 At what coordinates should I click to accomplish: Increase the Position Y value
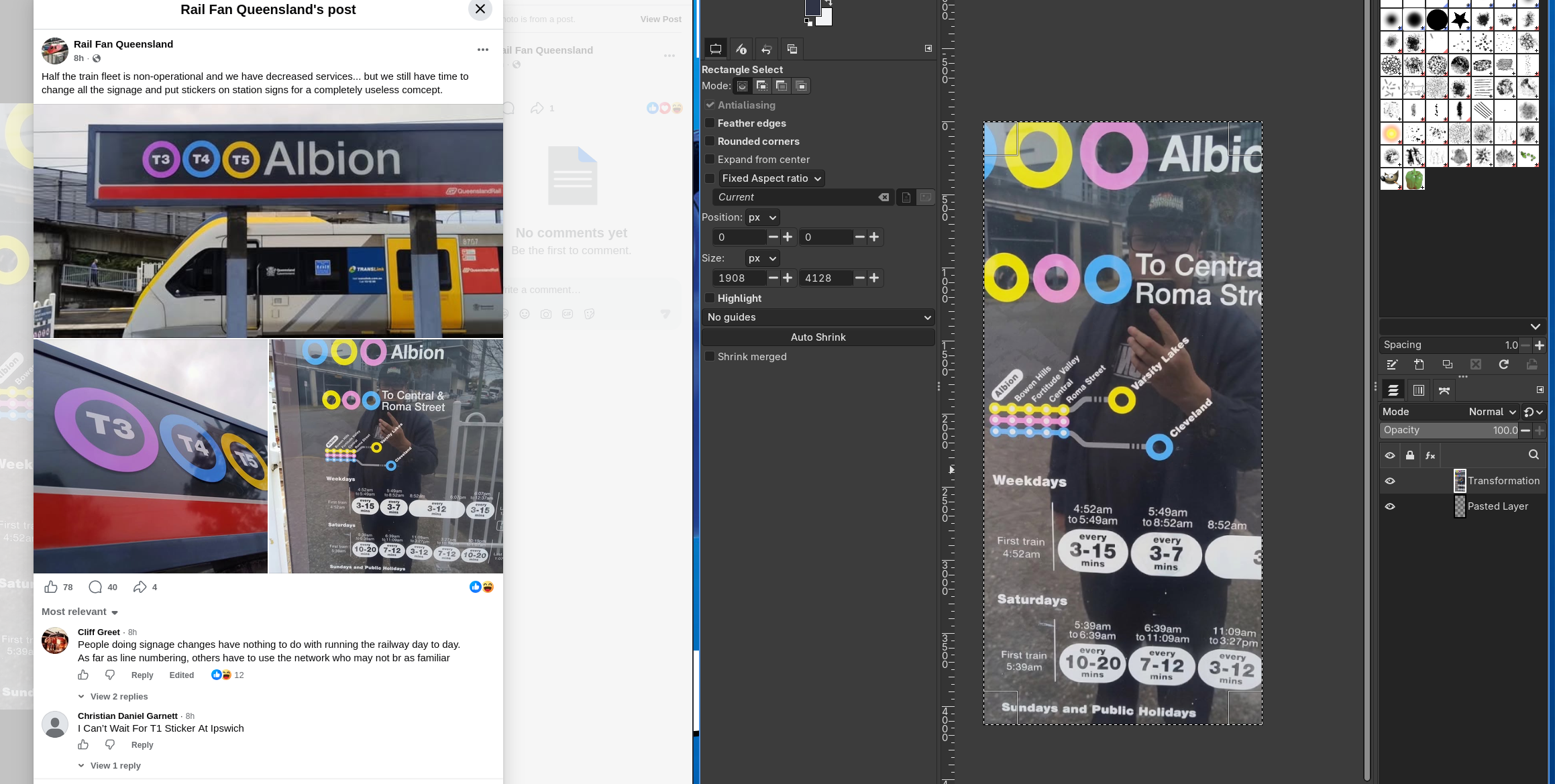click(874, 237)
